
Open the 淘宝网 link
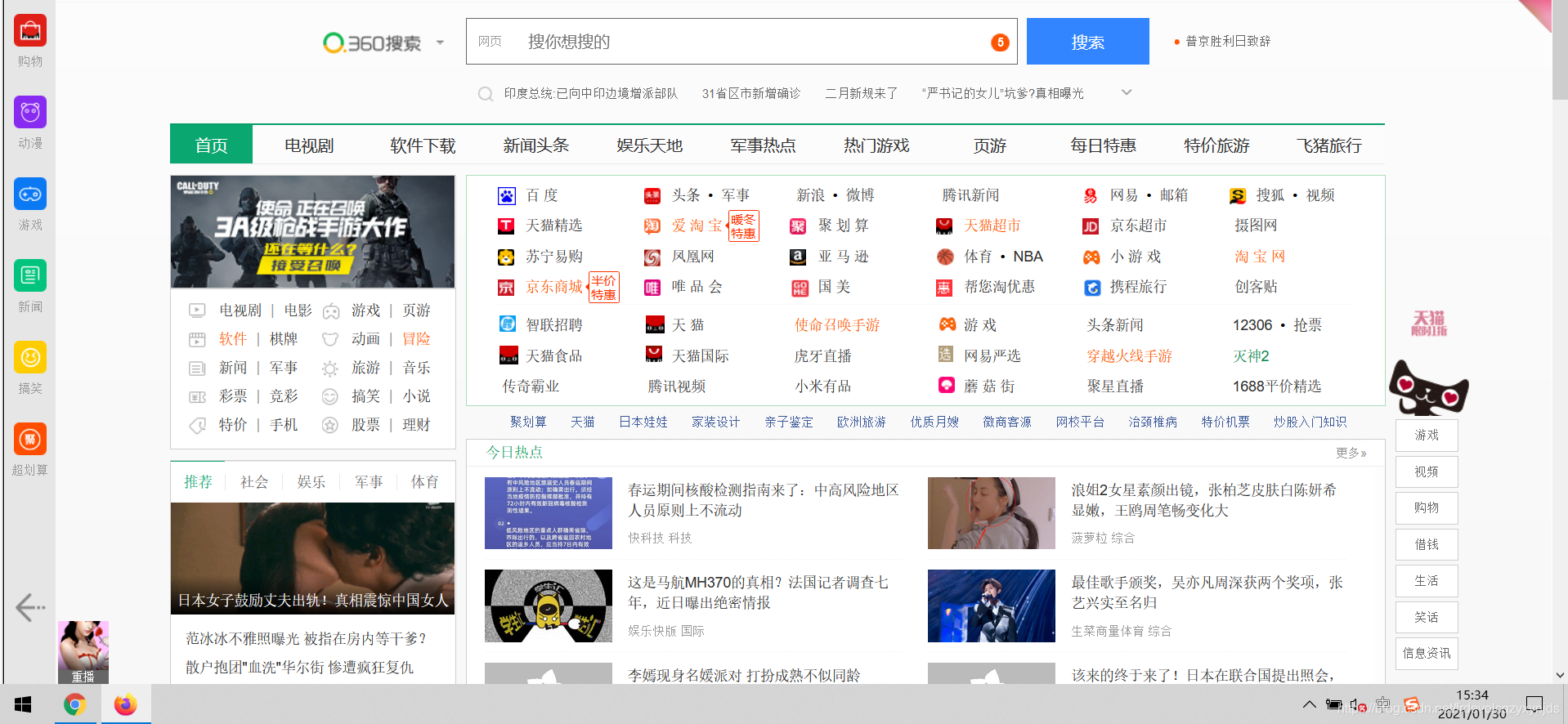tap(1260, 257)
